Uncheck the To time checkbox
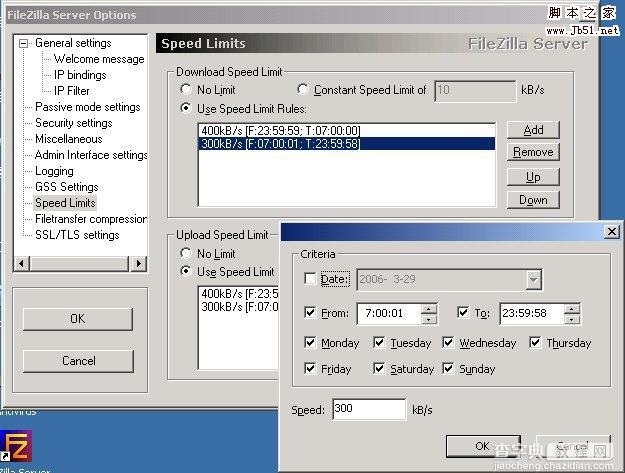Image resolution: width=625 pixels, height=473 pixels. coord(463,313)
